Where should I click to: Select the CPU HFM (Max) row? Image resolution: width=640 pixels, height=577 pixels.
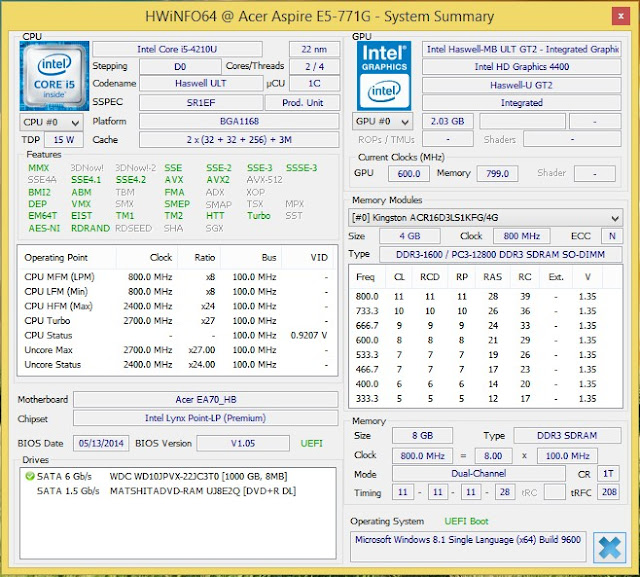pos(177,306)
